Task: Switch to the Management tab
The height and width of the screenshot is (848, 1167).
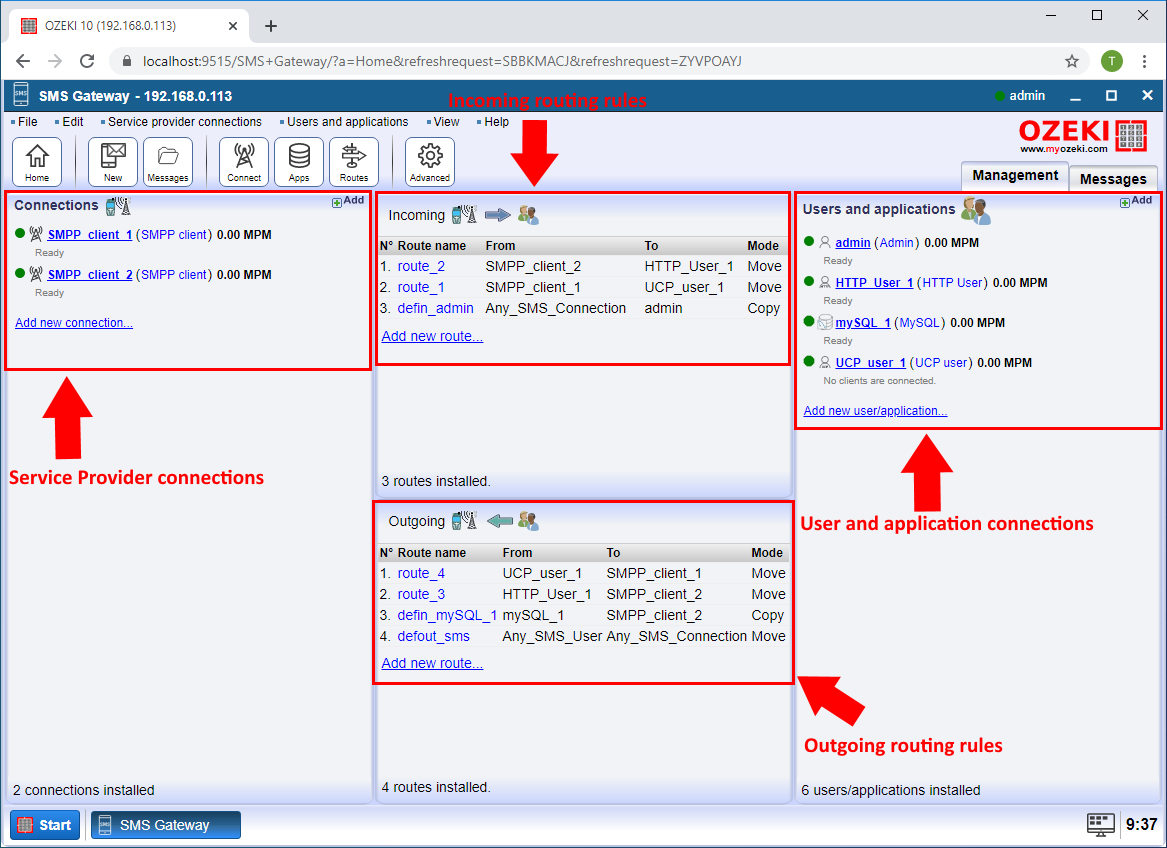Action: 1015,176
